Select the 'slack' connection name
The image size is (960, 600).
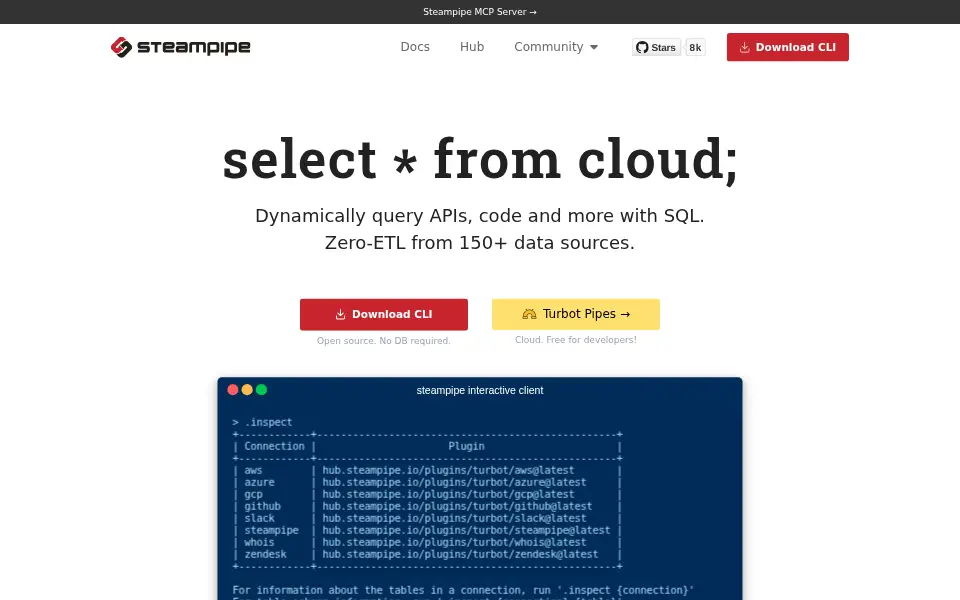(x=260, y=519)
